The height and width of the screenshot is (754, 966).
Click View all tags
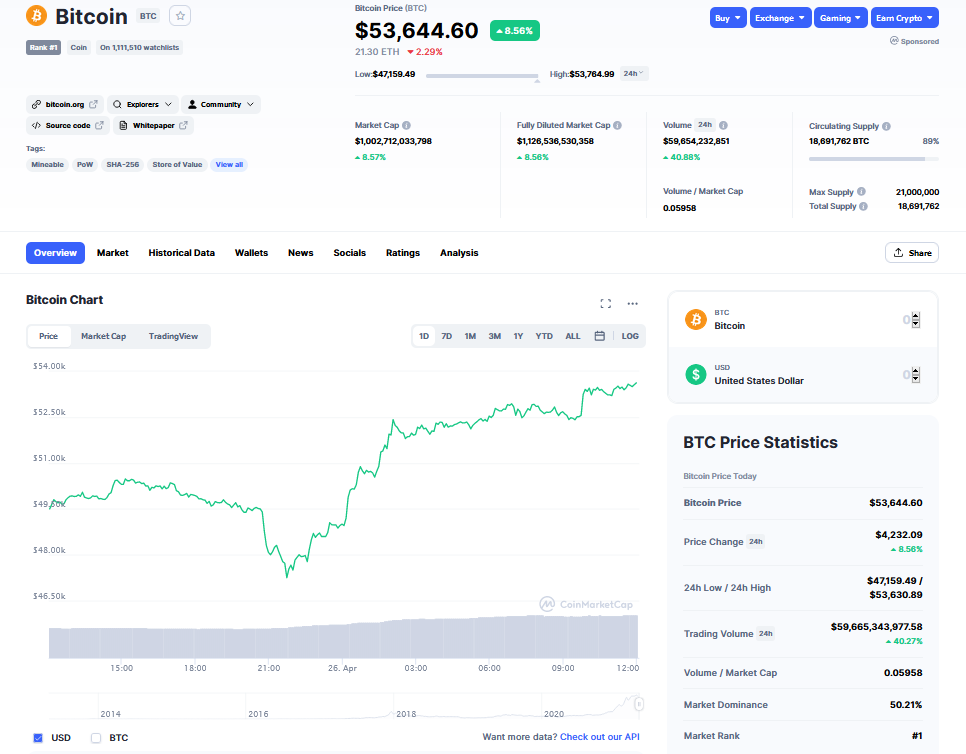229,164
